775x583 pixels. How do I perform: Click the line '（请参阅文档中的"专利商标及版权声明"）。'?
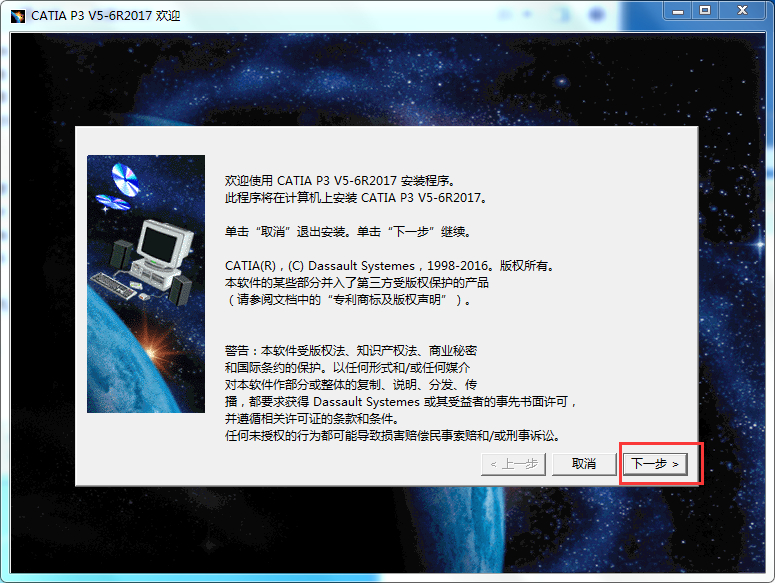point(348,300)
